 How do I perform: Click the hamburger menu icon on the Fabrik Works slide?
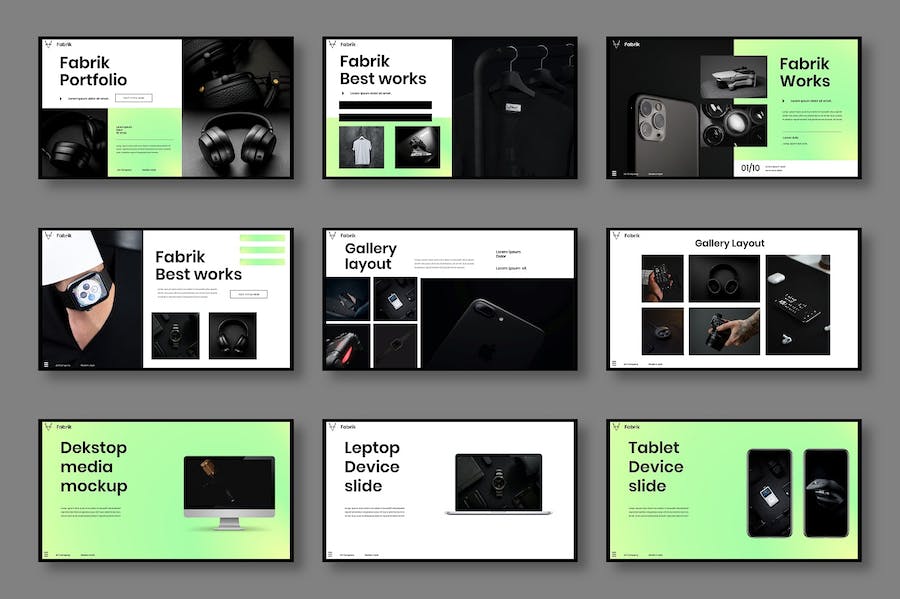(x=614, y=173)
